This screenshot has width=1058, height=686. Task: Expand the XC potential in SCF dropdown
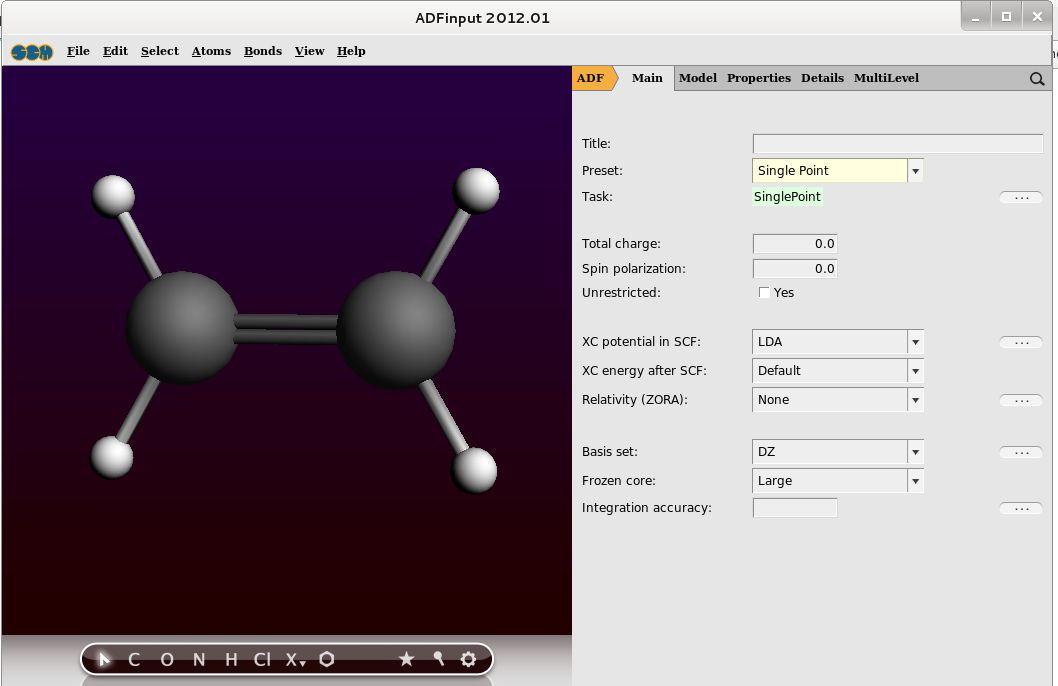[915, 342]
